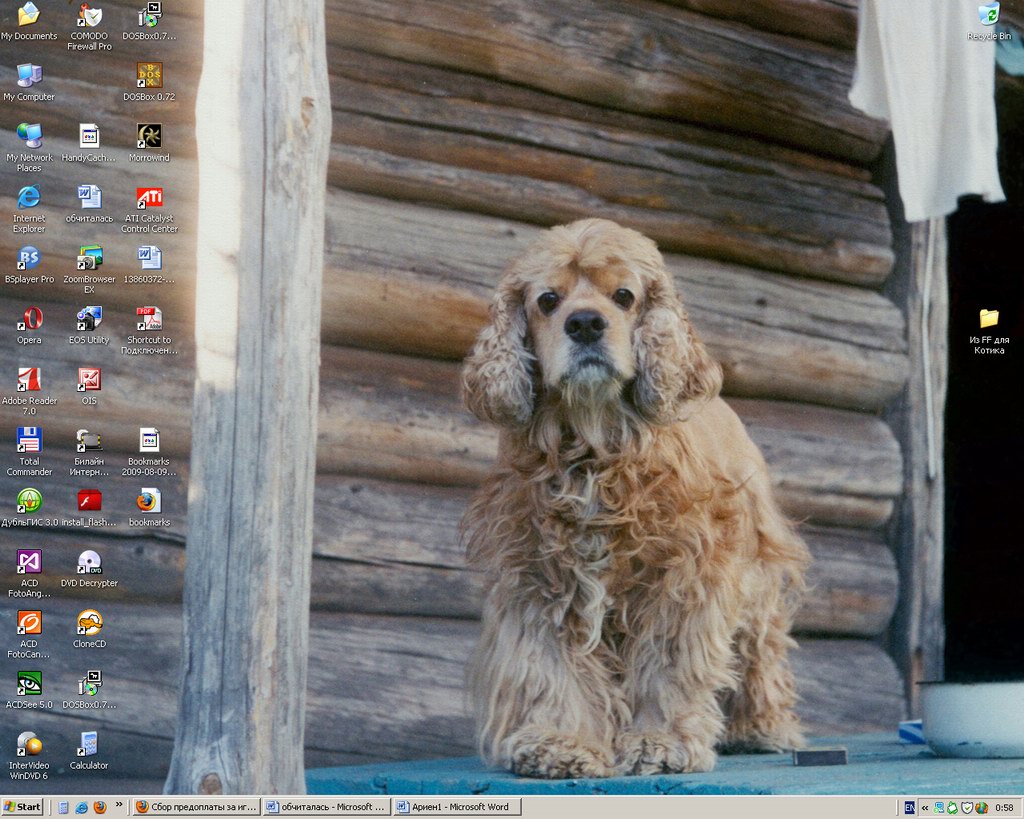Image resolution: width=1024 pixels, height=819 pixels.
Task: Click the taskbar clock showing 0:58
Action: (1004, 808)
